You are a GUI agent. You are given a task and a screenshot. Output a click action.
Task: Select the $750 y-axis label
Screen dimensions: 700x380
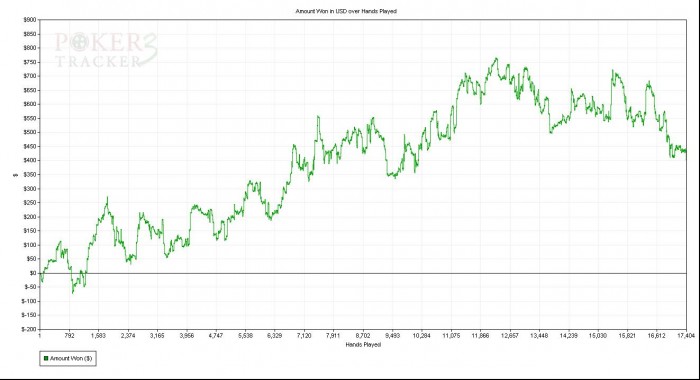click(30, 62)
